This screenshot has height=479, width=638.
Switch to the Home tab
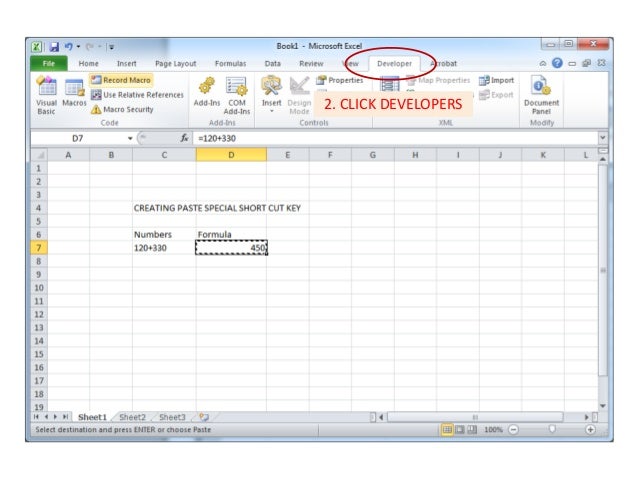click(88, 63)
